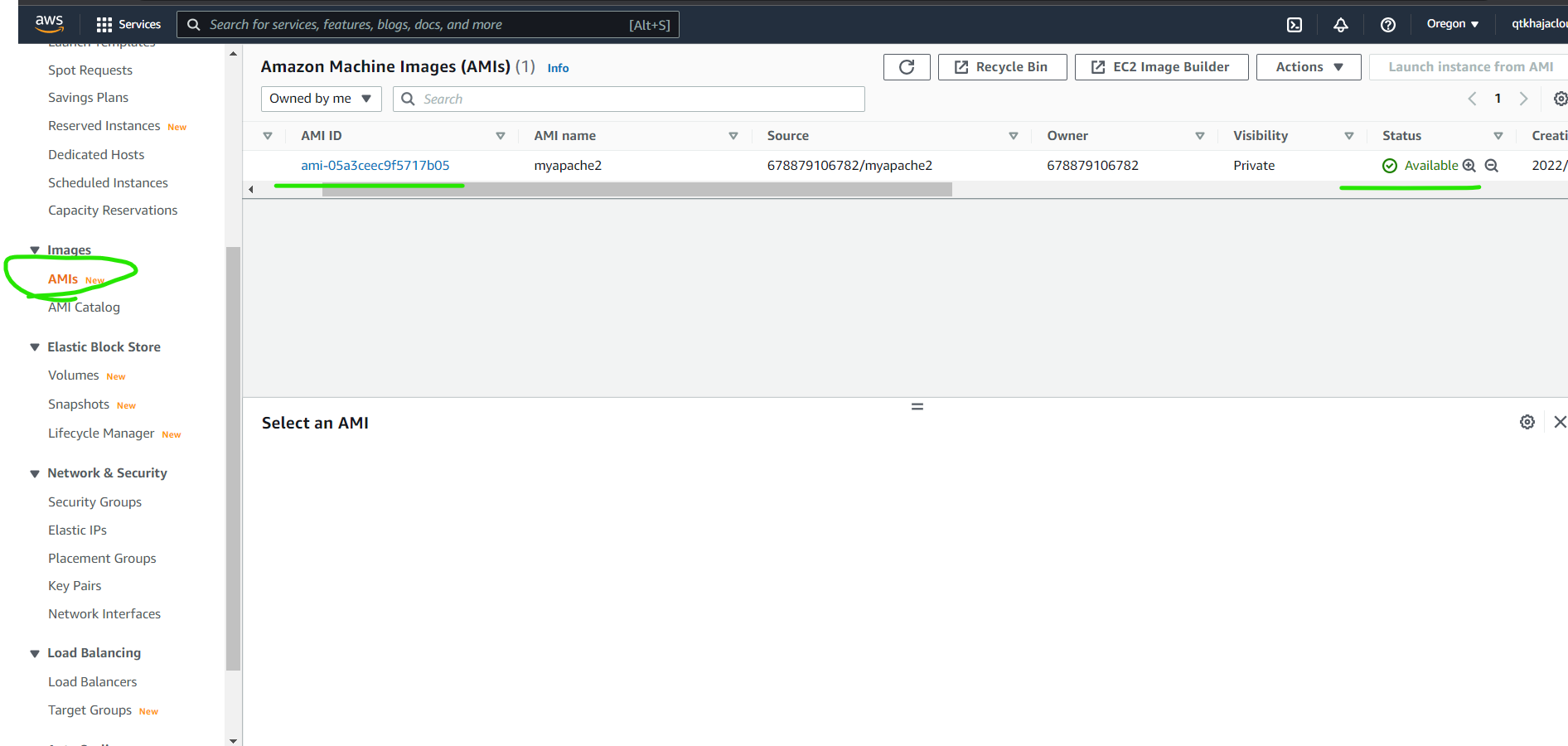
Task: Open the Owned by me filter dropdown
Action: click(321, 99)
